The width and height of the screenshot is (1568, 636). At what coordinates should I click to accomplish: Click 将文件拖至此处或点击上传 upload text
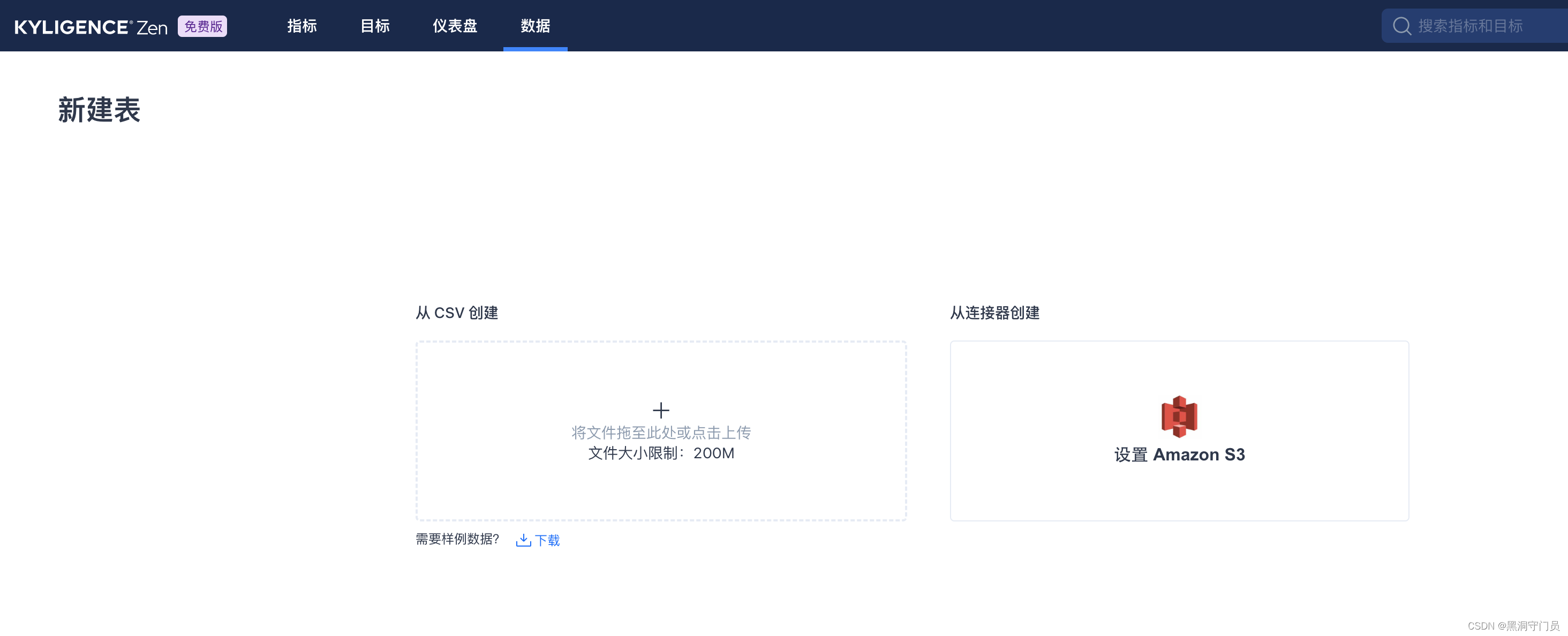coord(661,433)
